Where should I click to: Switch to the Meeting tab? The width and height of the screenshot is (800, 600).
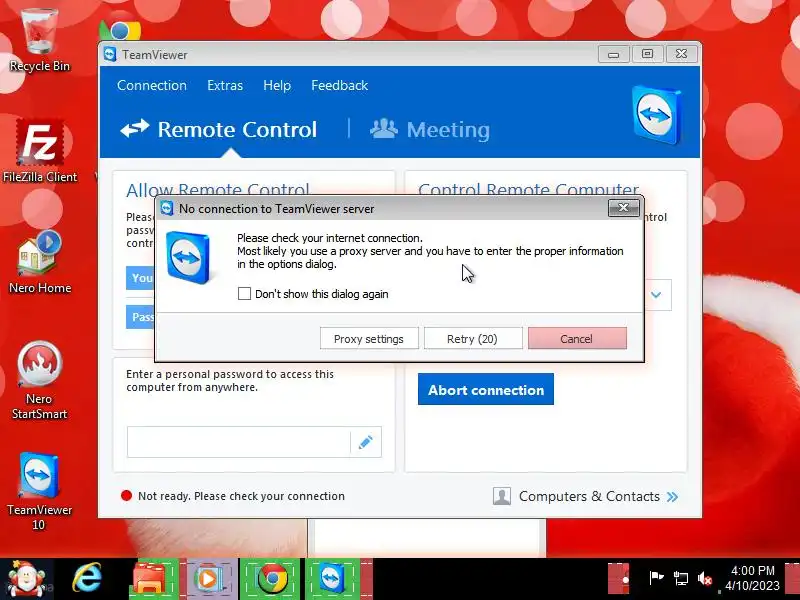point(430,129)
